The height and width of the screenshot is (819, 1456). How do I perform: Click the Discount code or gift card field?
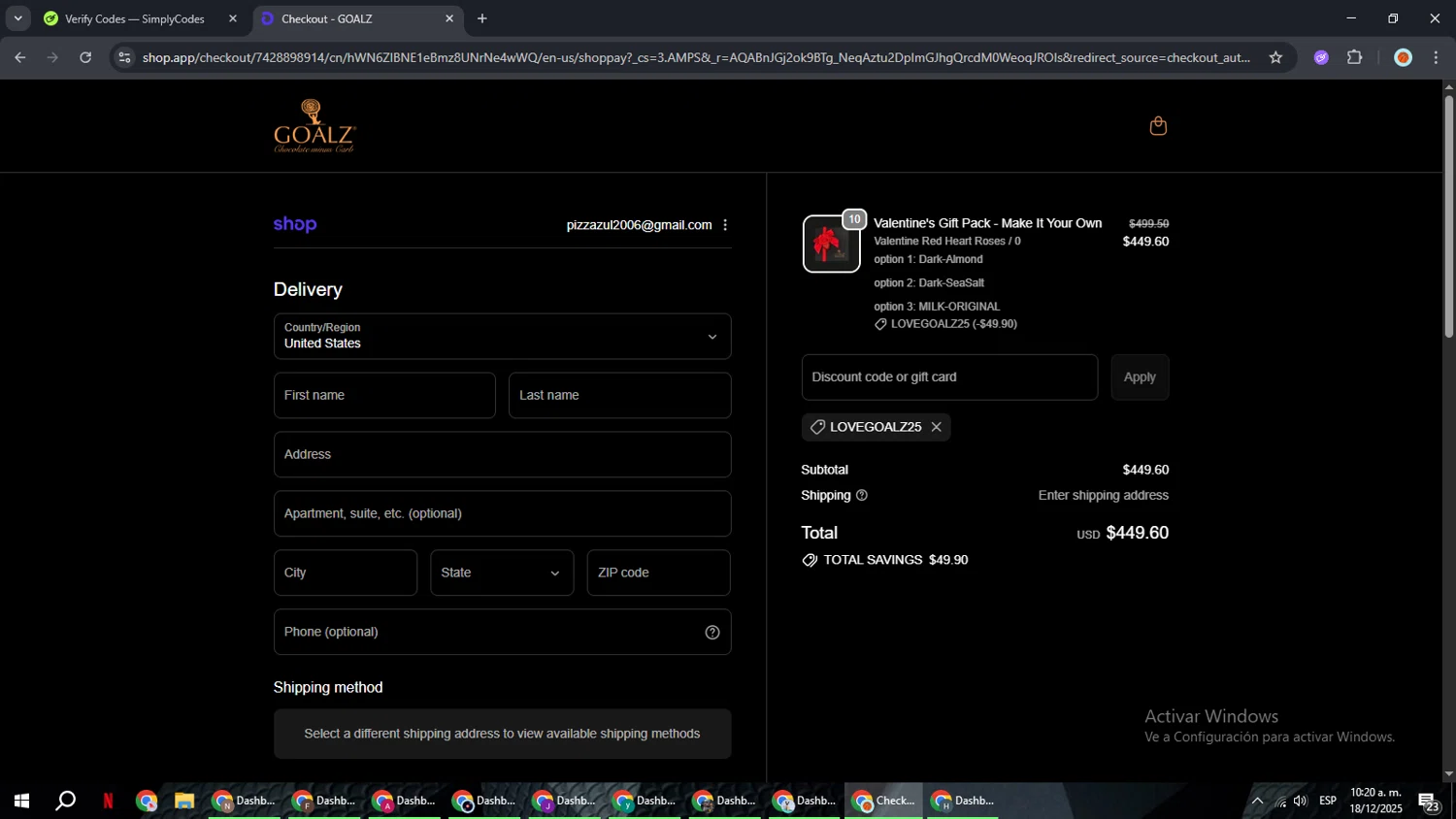click(949, 377)
